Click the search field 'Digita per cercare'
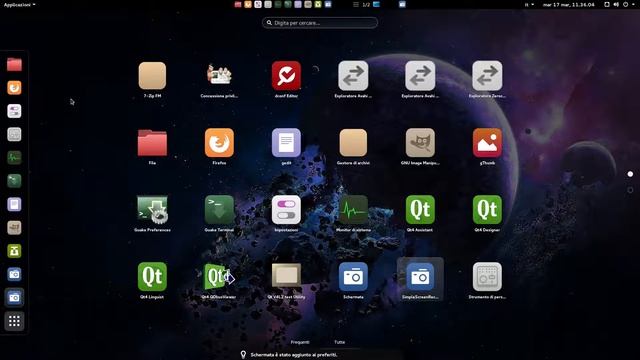The width and height of the screenshot is (640, 360). (x=320, y=23)
